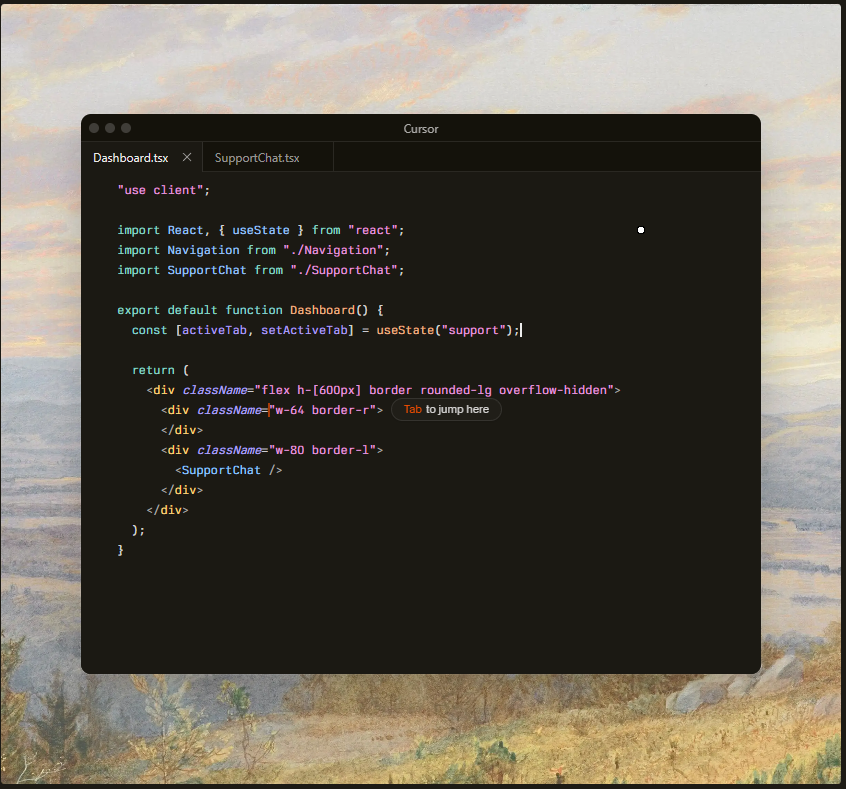Click React in the first import line
This screenshot has height=789, width=846.
pos(186,230)
